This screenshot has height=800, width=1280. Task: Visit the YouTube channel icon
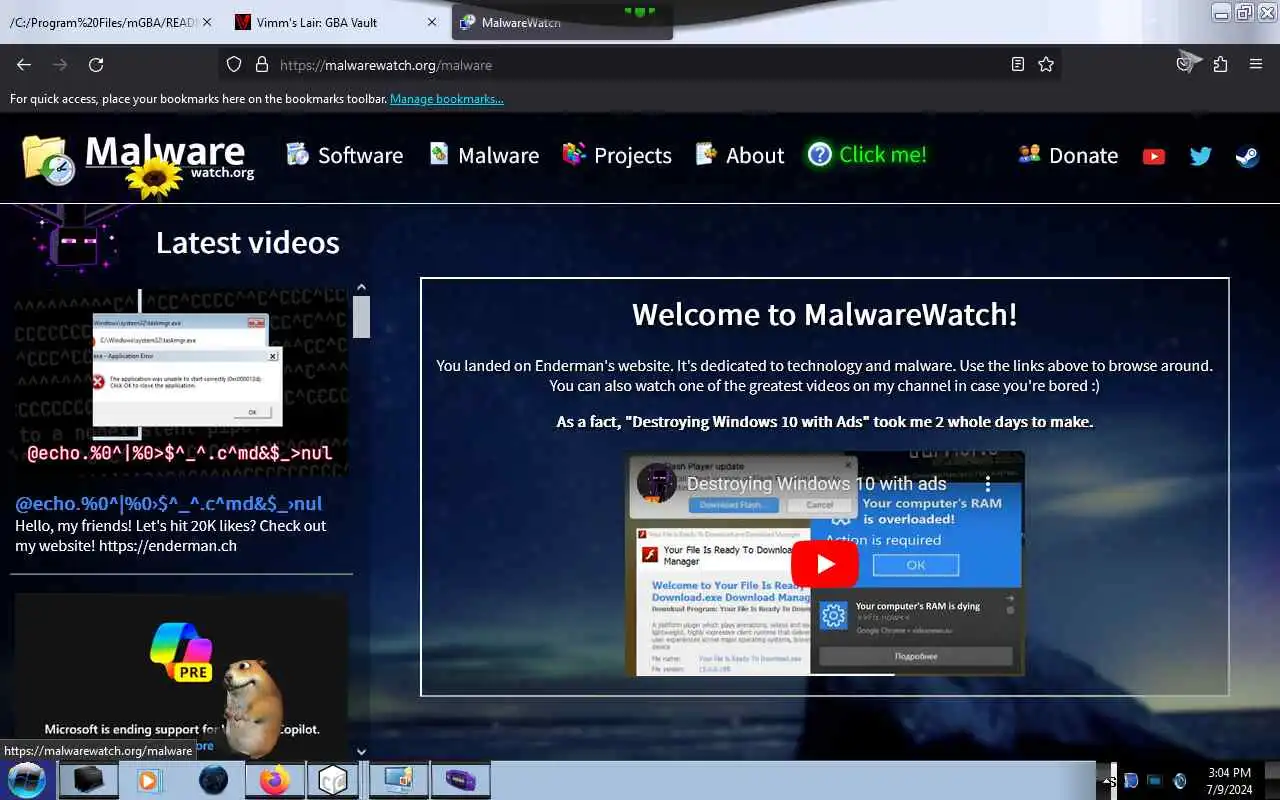[1154, 156]
